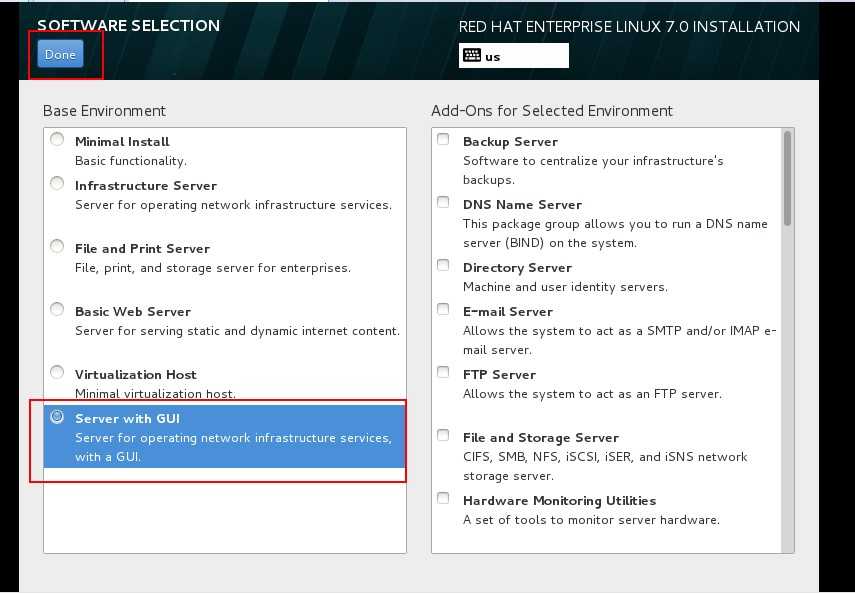Enable the Backup Server add-on checkbox
The image size is (855, 594).
tap(443, 140)
